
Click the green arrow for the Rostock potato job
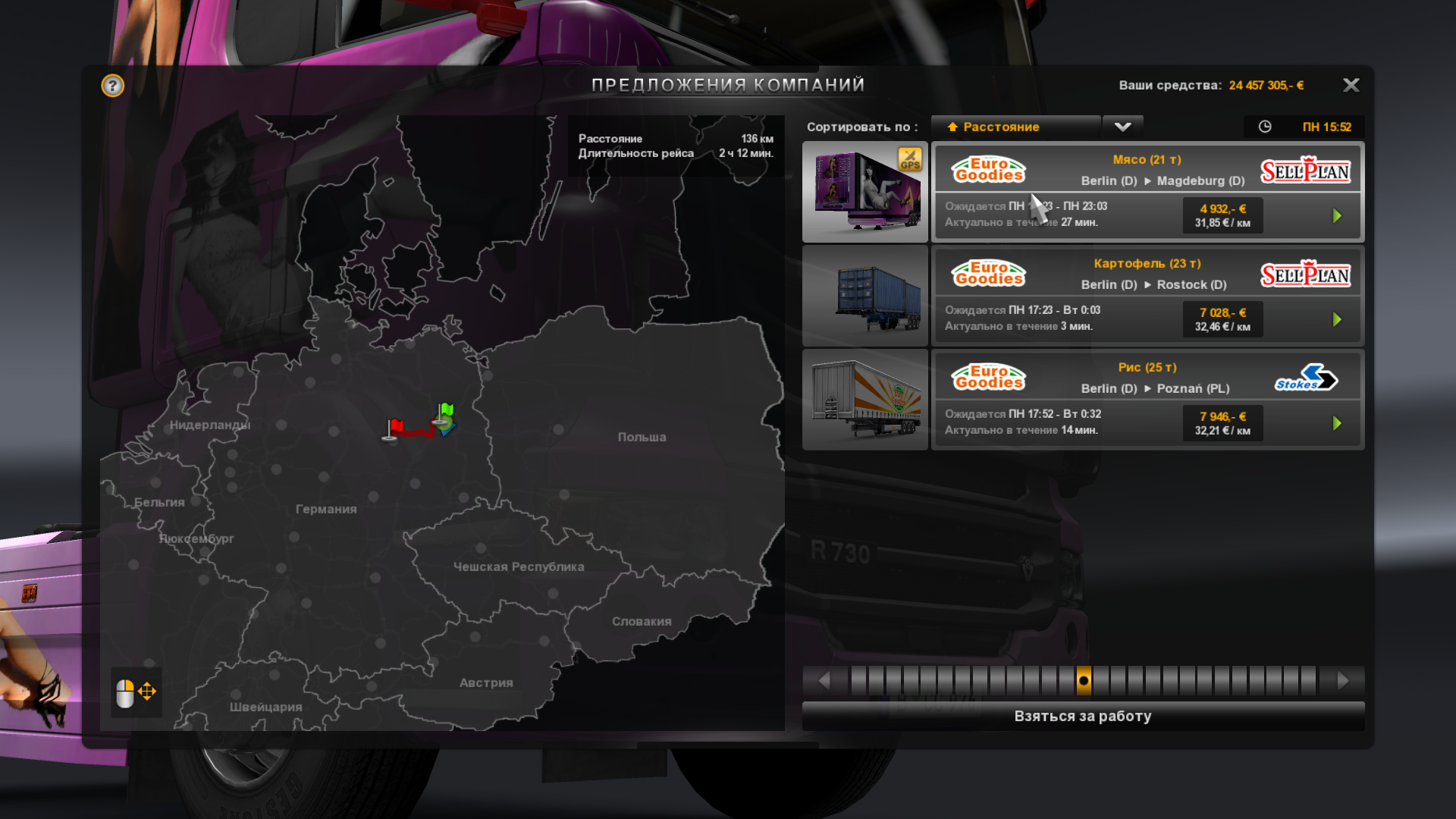(1337, 320)
